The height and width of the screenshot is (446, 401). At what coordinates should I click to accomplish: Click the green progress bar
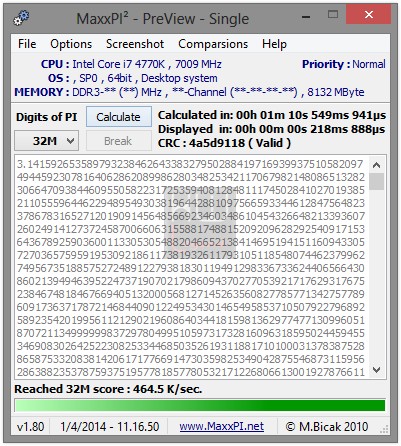(x=200, y=405)
